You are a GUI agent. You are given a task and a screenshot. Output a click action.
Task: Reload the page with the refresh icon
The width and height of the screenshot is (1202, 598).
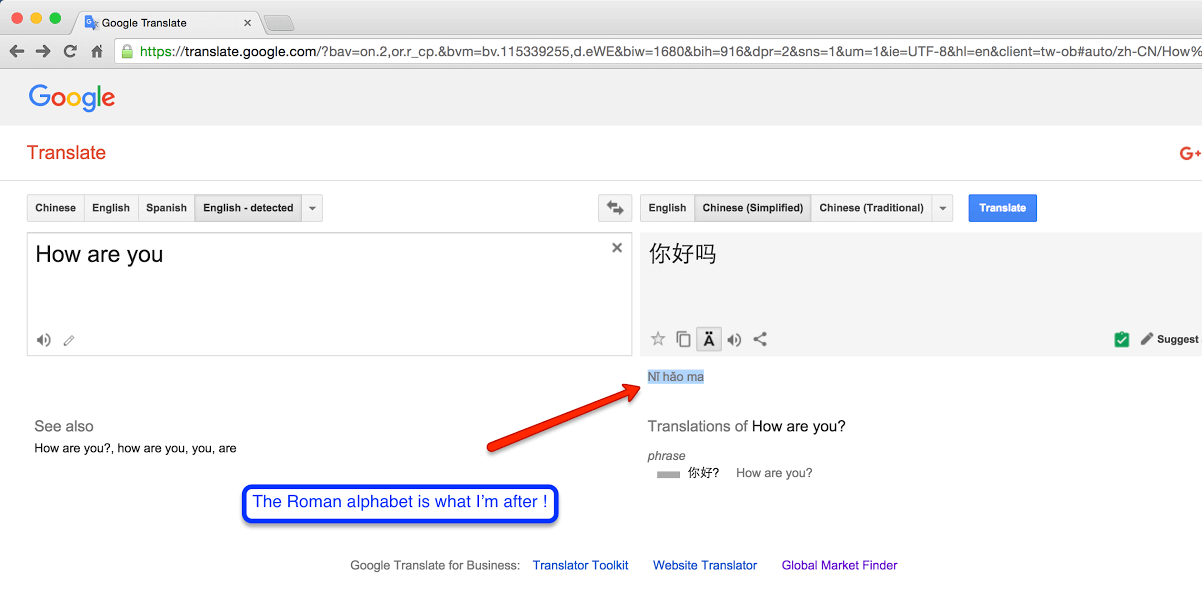point(70,51)
